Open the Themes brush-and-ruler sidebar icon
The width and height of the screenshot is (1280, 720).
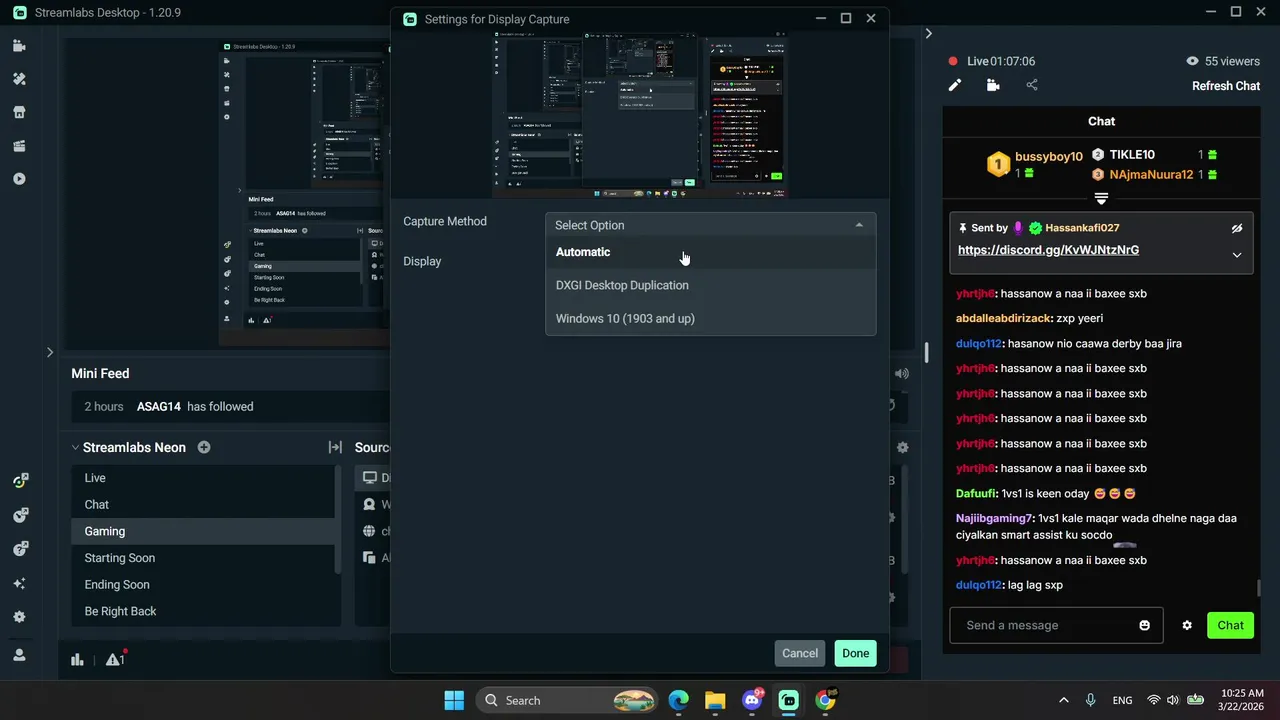[x=19, y=79]
